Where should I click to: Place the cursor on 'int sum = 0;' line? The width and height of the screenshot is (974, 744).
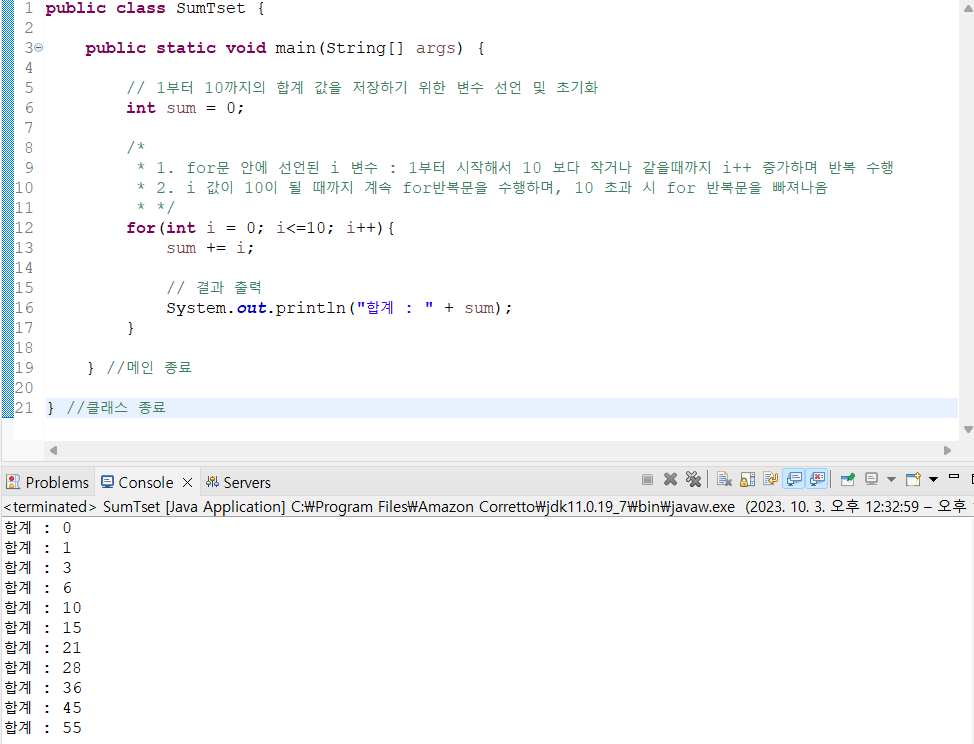[185, 108]
